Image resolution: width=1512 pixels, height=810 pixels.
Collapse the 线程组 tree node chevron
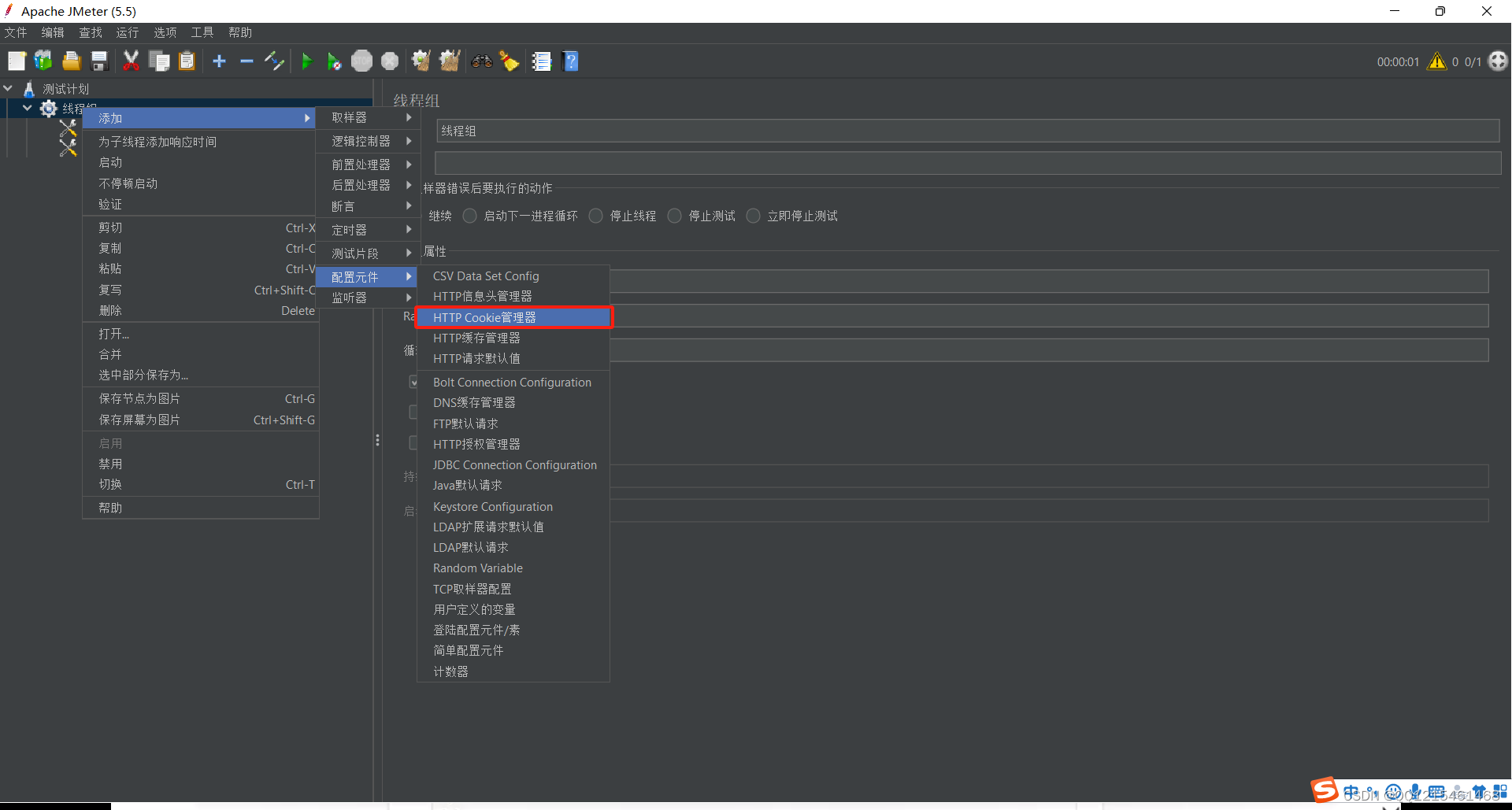tap(28, 109)
